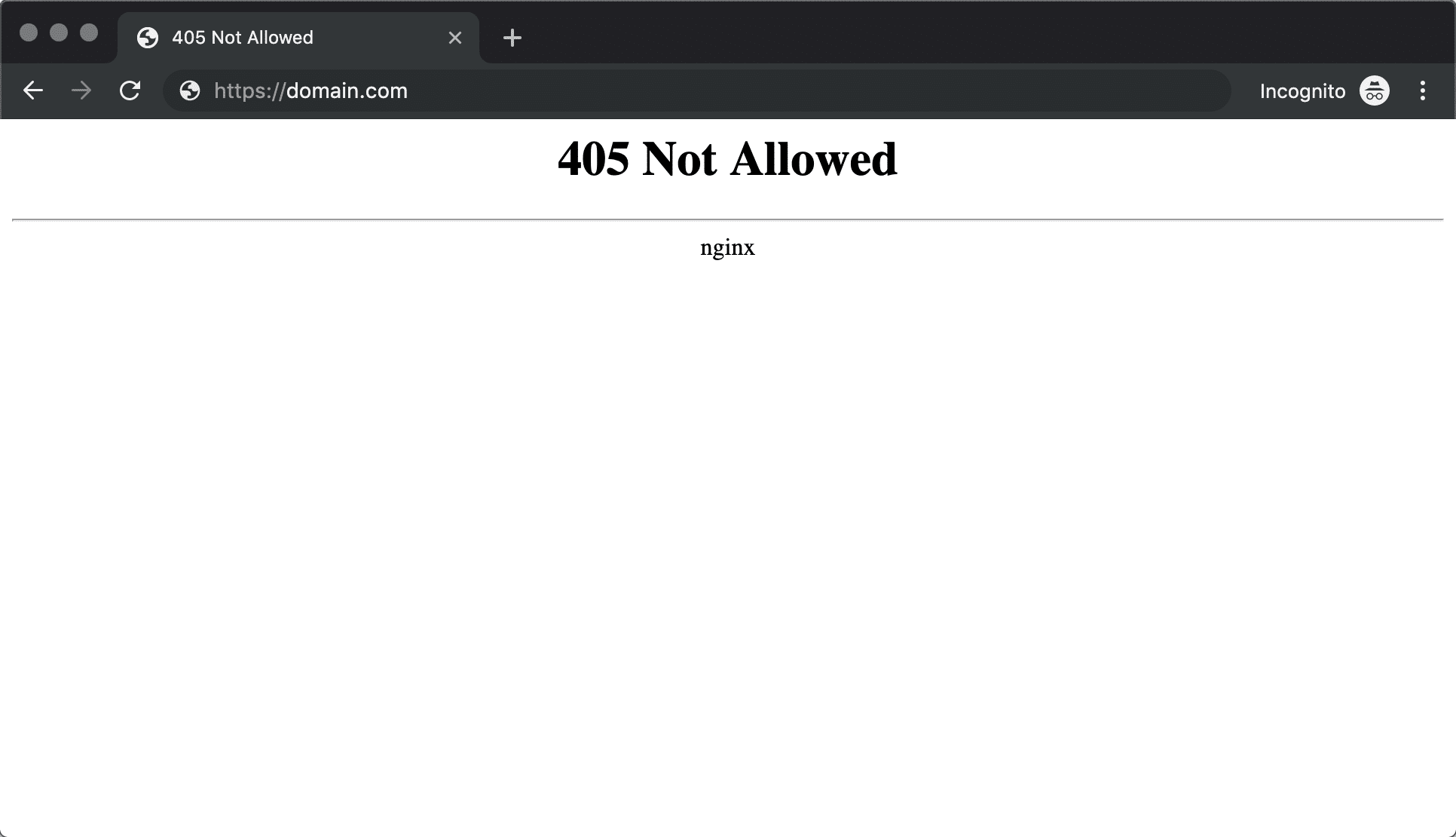Screen dimensions: 1456x837
Task: Click the new tab plus icon
Action: (512, 38)
